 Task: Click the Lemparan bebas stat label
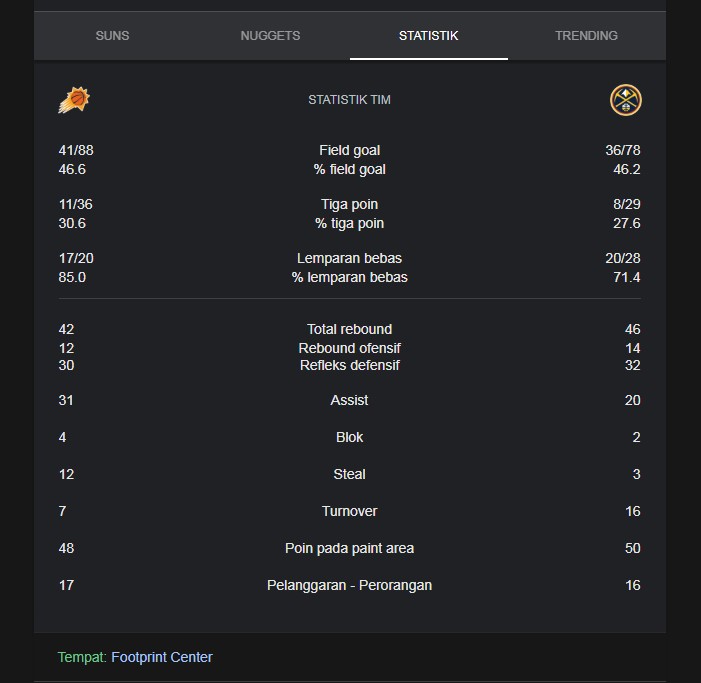350,258
